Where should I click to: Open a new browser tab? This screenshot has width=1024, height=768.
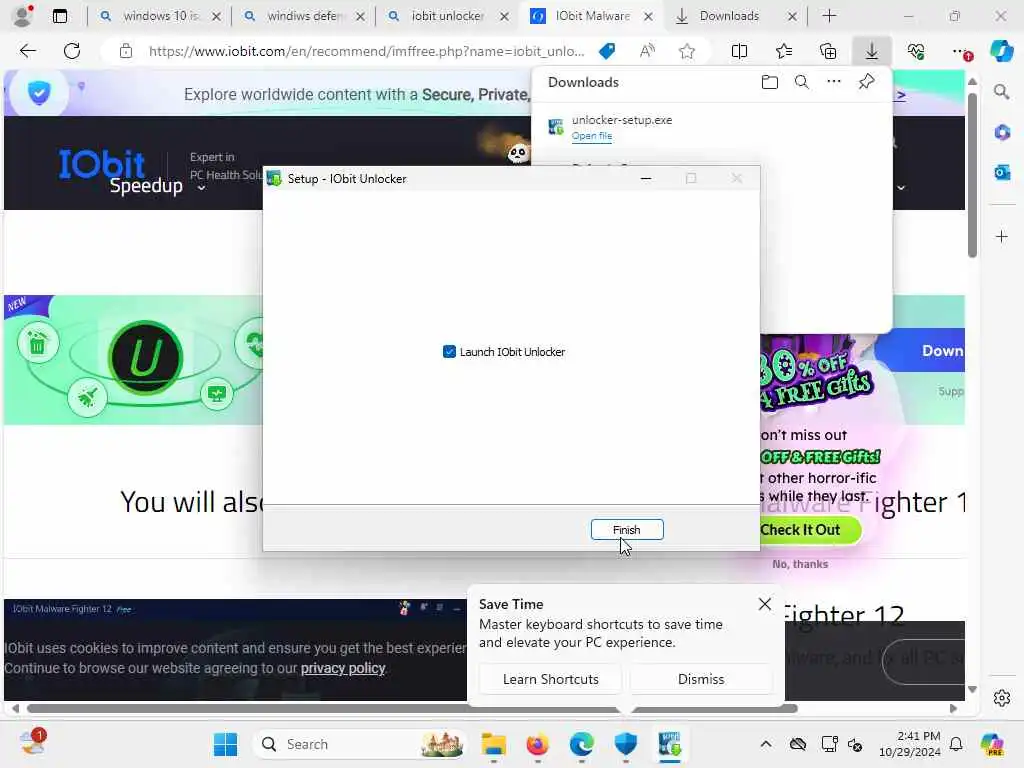point(829,16)
